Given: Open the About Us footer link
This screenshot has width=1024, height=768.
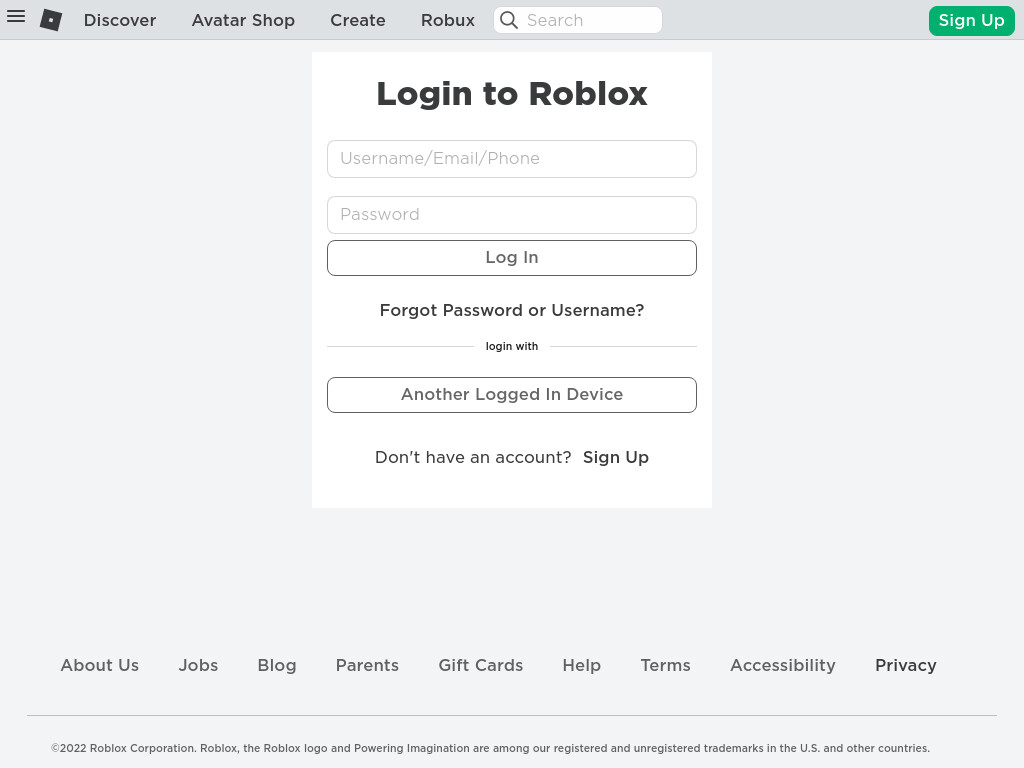Looking at the screenshot, I should pos(99,665).
